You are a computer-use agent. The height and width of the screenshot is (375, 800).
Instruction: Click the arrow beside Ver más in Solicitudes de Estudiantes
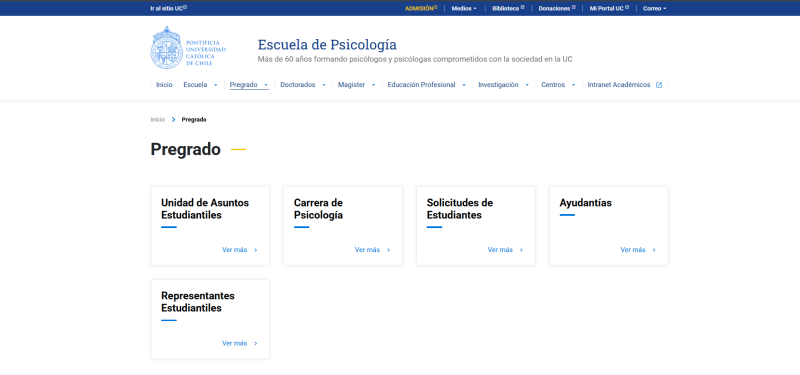(521, 250)
